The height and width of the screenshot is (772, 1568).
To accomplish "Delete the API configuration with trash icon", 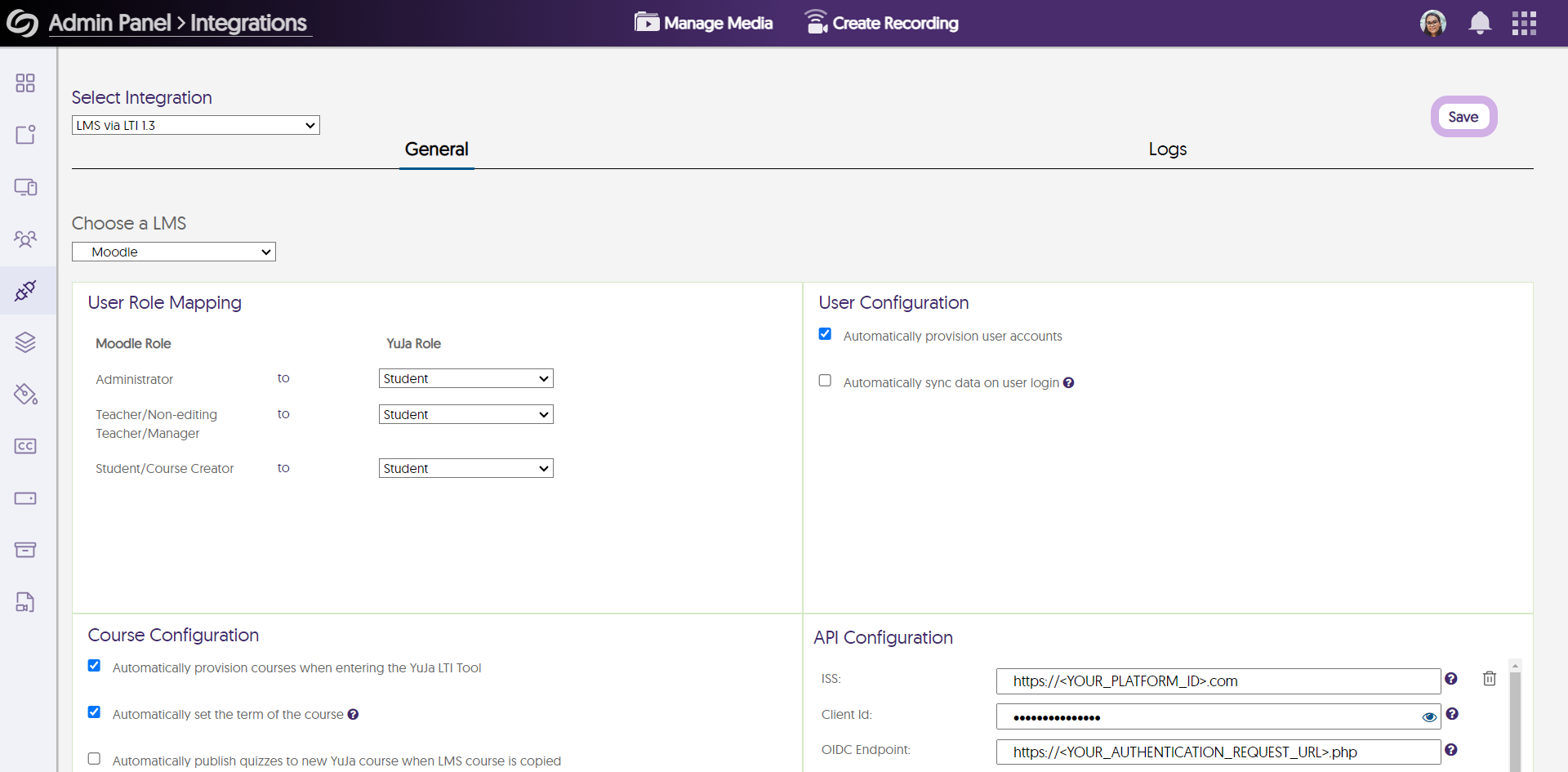I will (x=1490, y=679).
